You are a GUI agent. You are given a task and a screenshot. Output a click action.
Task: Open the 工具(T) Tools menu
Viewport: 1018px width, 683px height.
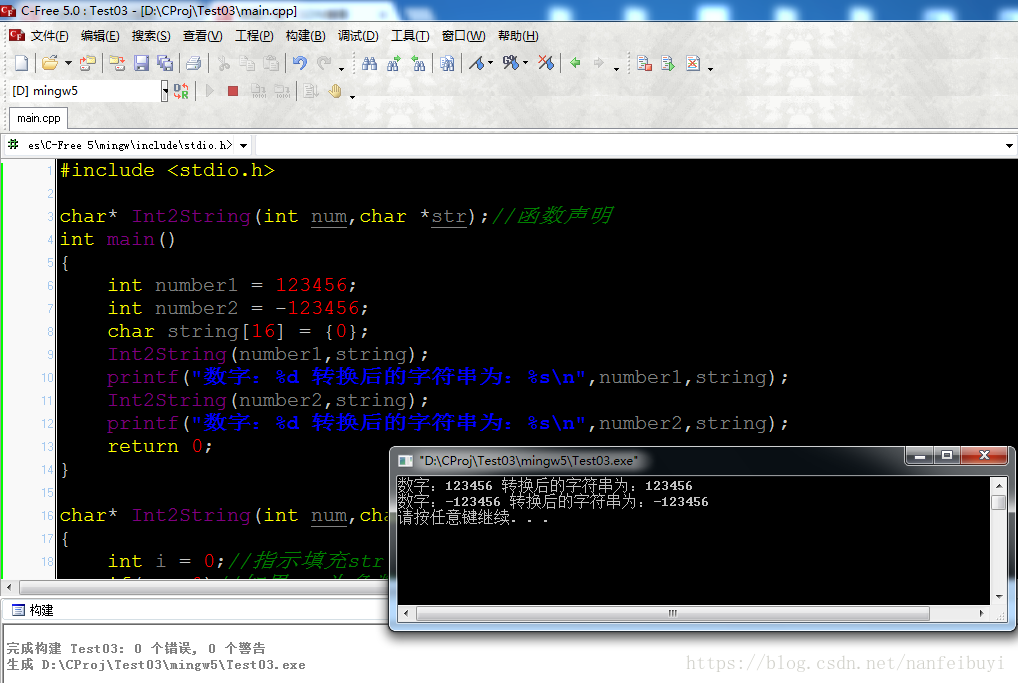click(x=410, y=36)
